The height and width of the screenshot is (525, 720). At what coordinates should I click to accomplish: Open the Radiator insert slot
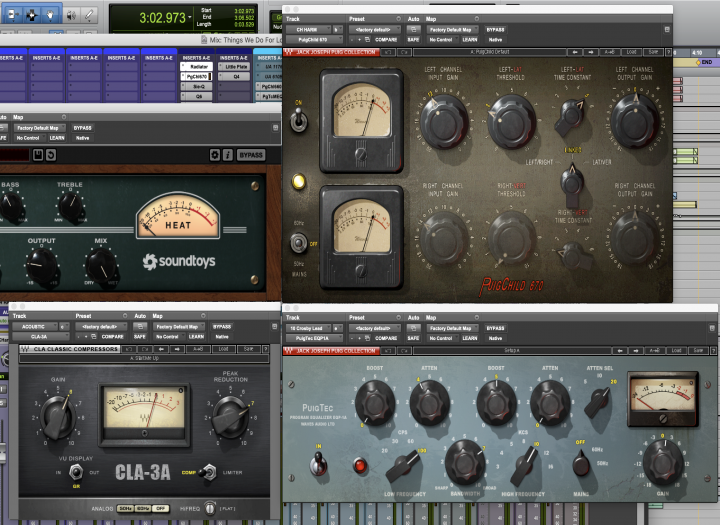pyautogui.click(x=197, y=67)
